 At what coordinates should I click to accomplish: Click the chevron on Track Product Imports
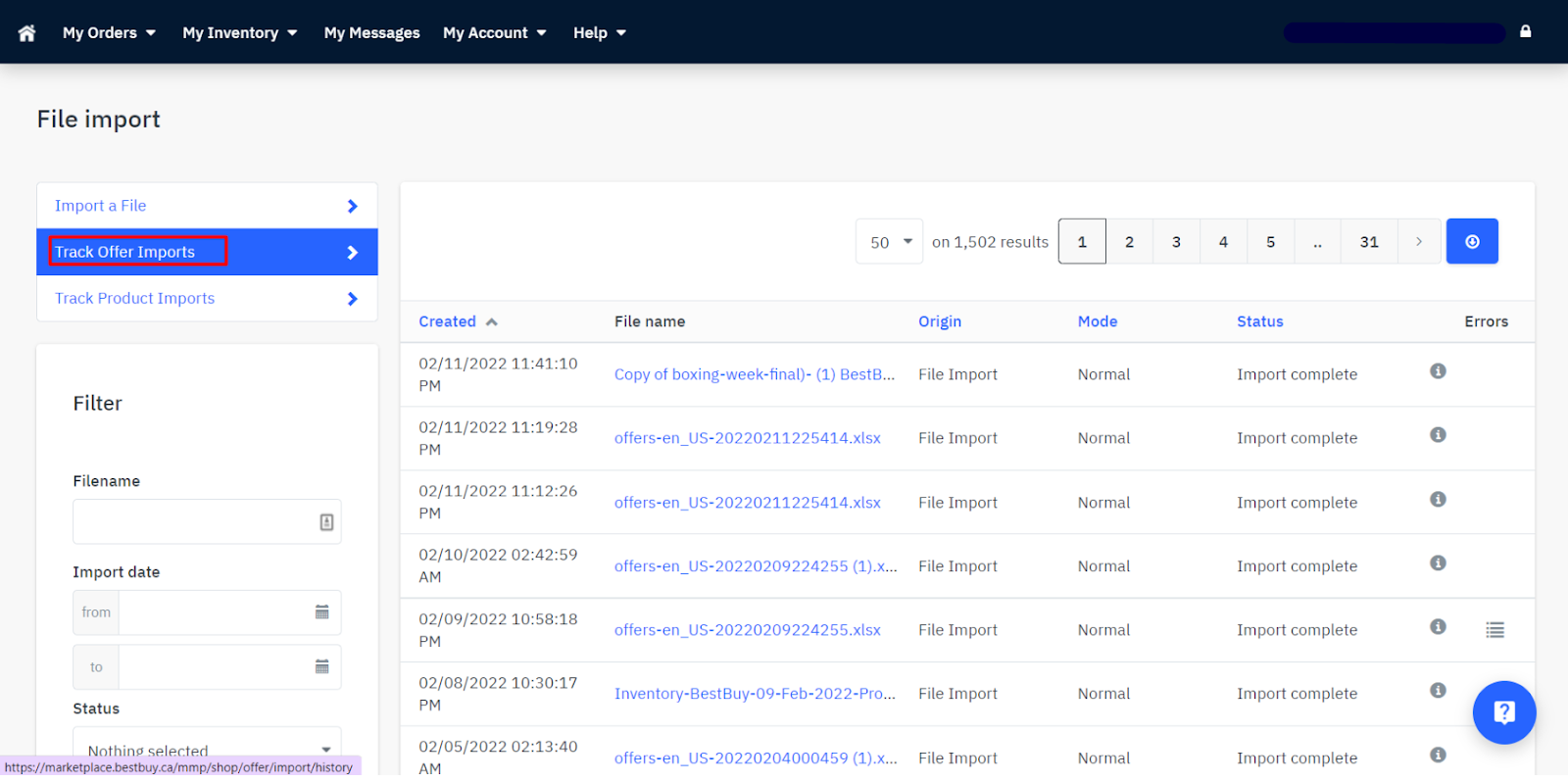pos(353,299)
